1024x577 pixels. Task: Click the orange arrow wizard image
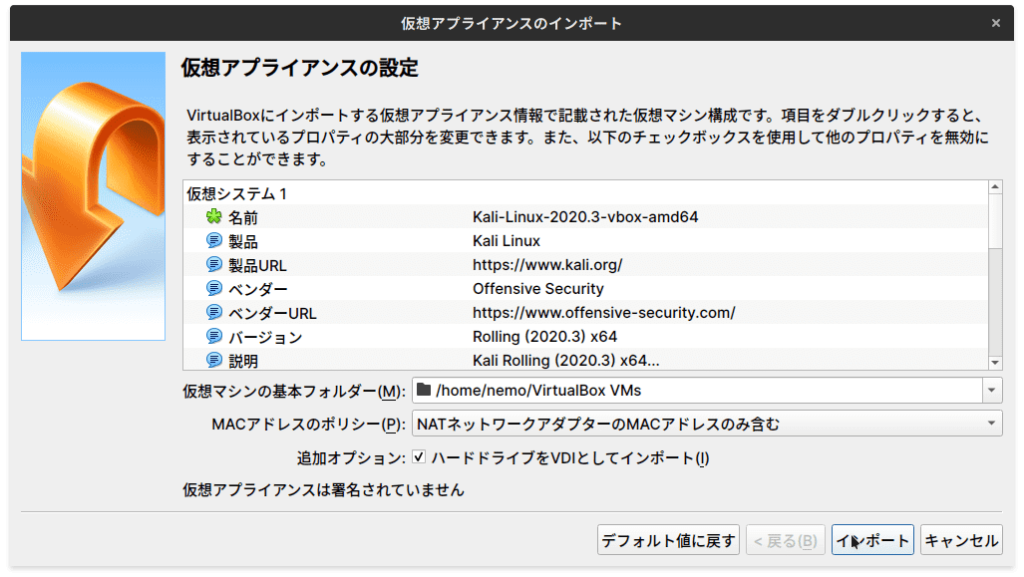[x=93, y=196]
